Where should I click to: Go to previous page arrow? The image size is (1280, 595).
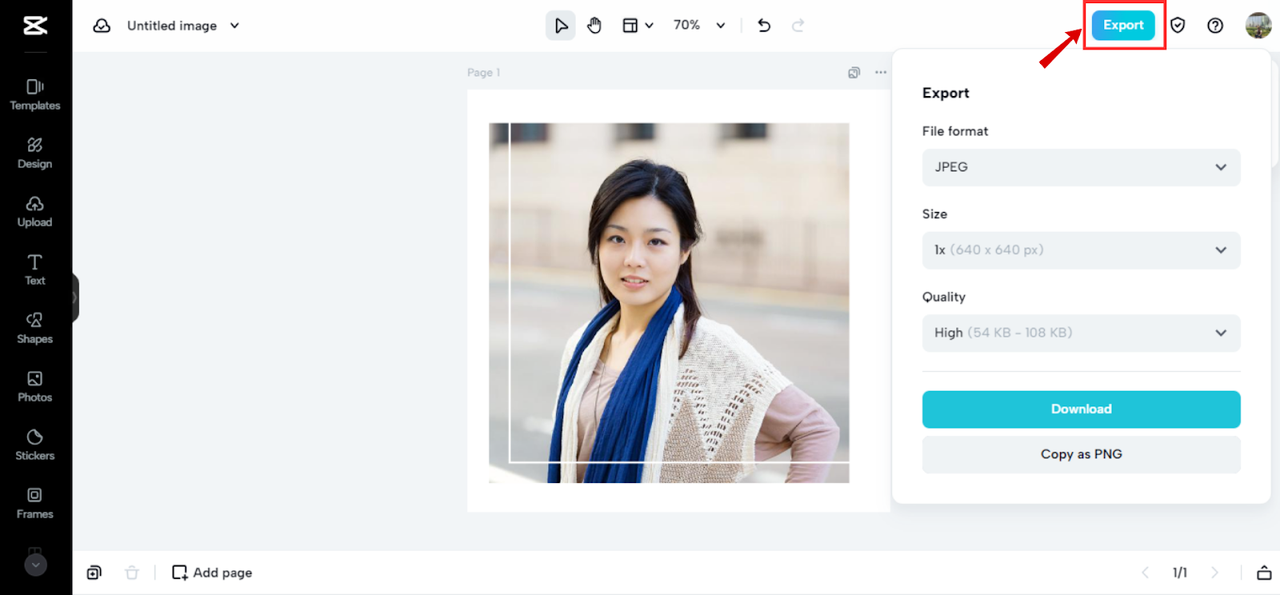1146,573
